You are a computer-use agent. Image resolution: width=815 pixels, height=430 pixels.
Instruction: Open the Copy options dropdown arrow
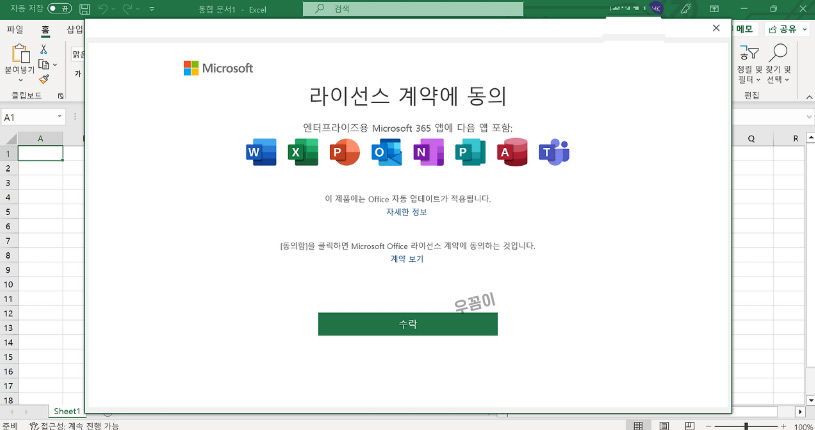point(55,65)
